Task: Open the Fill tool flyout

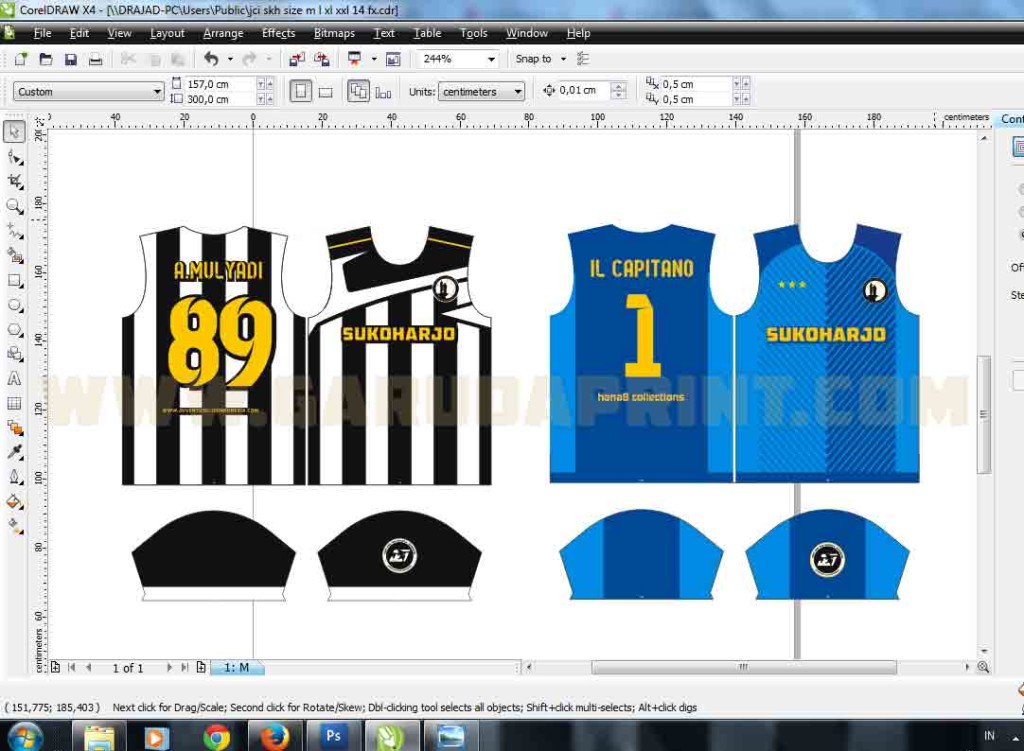Action: [x=13, y=500]
